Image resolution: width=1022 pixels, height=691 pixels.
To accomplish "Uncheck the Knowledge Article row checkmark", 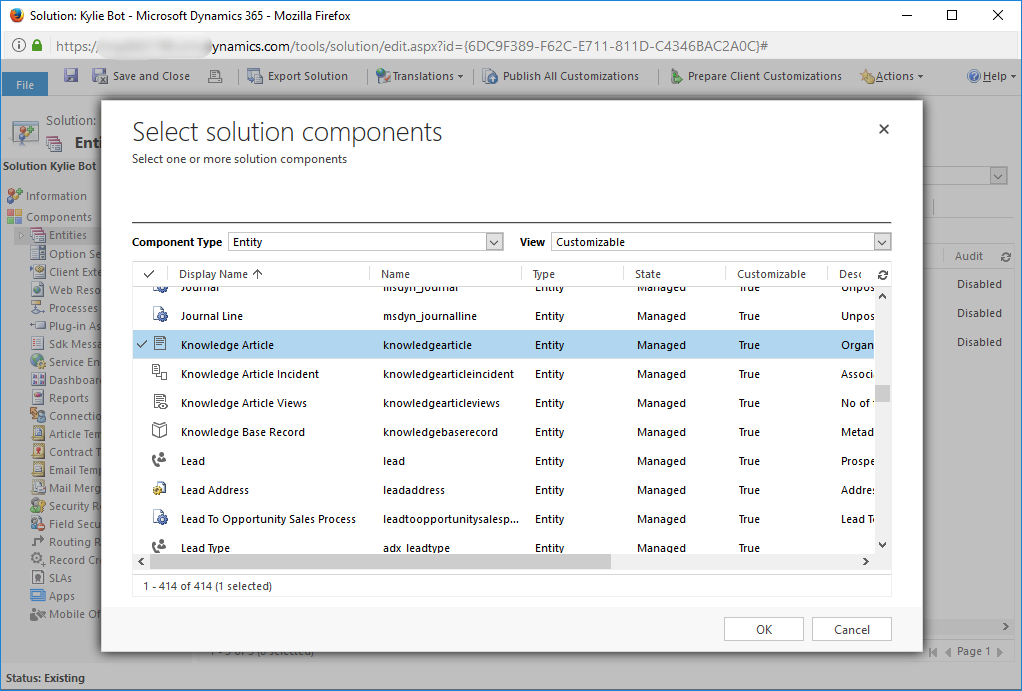I will (141, 345).
